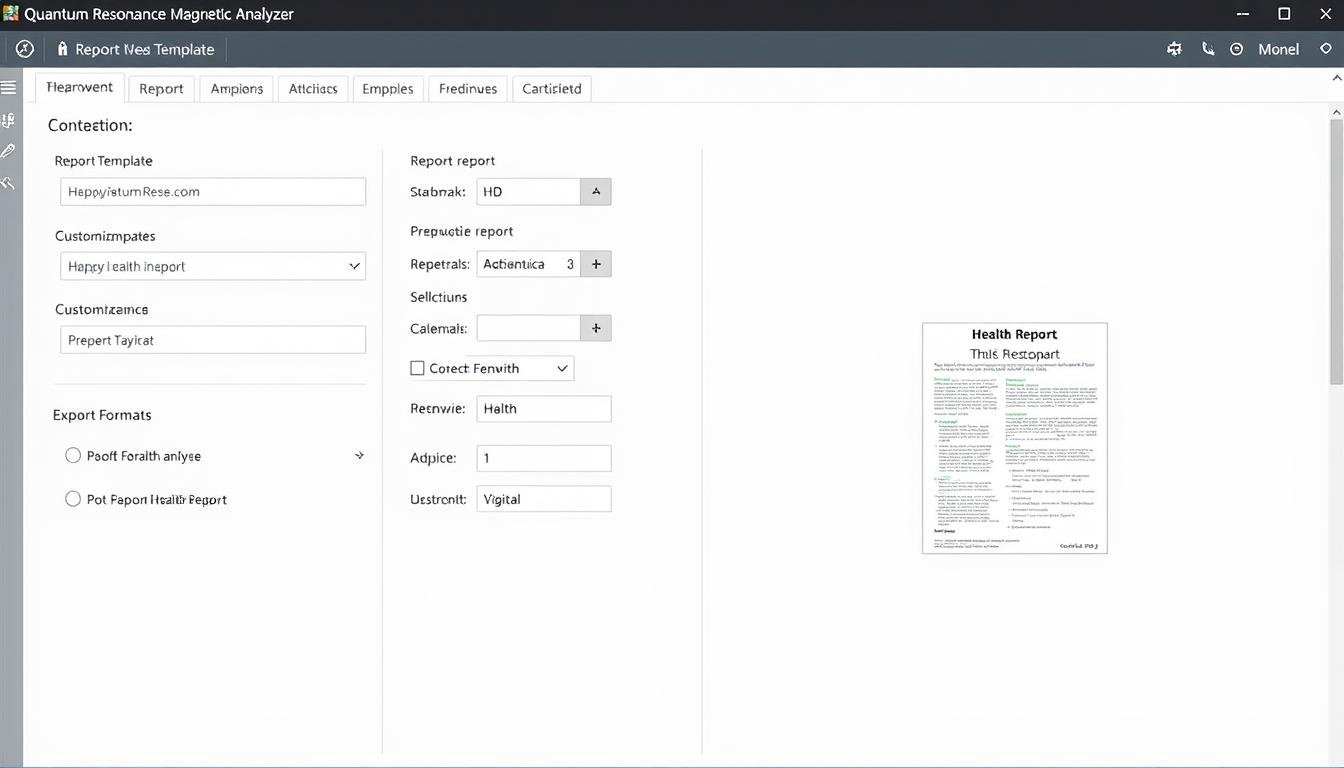Select the pencil edit icon in sidebar
1344x768 pixels.
(8, 151)
